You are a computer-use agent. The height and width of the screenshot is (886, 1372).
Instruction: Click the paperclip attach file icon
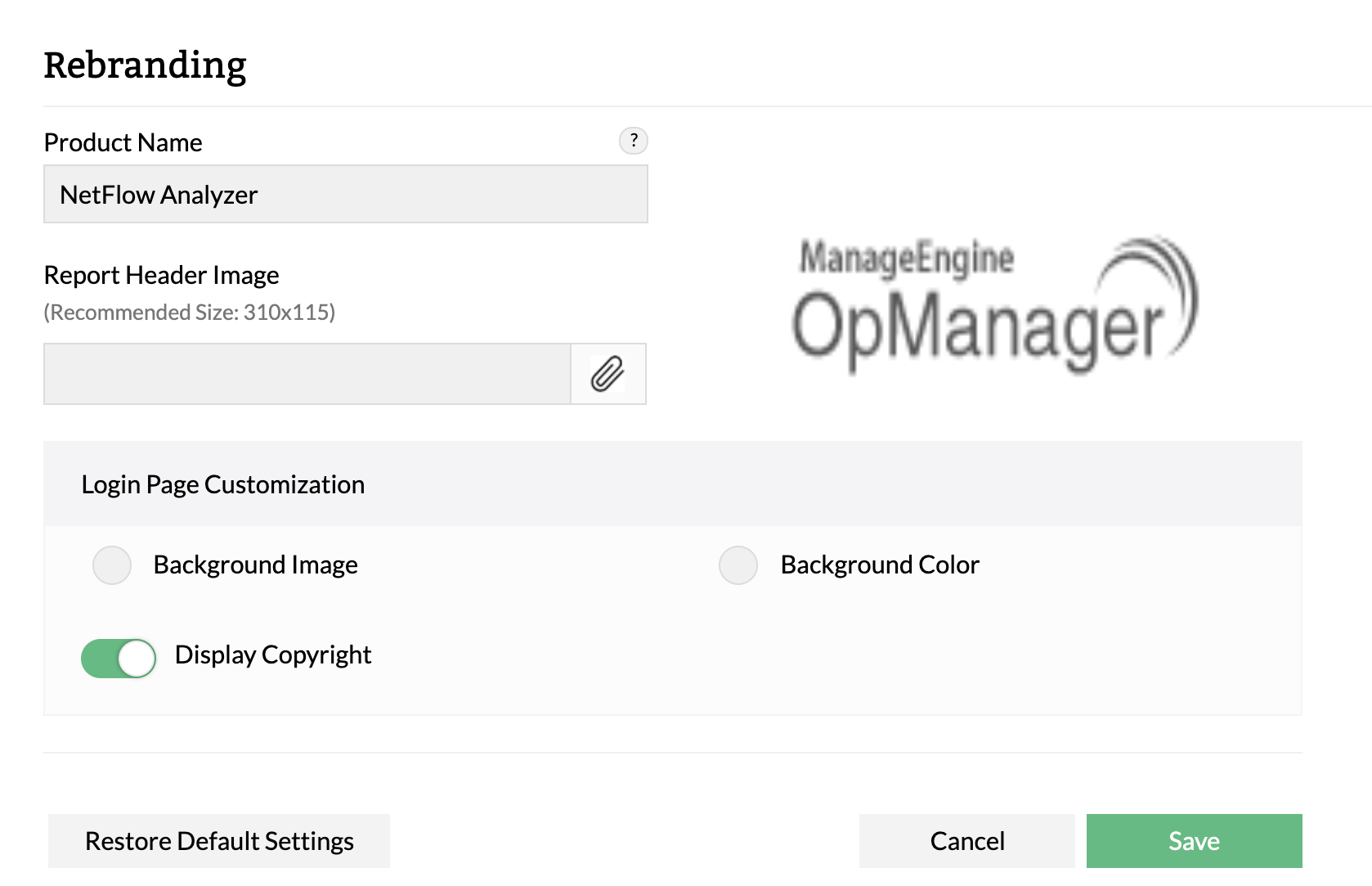tap(608, 374)
